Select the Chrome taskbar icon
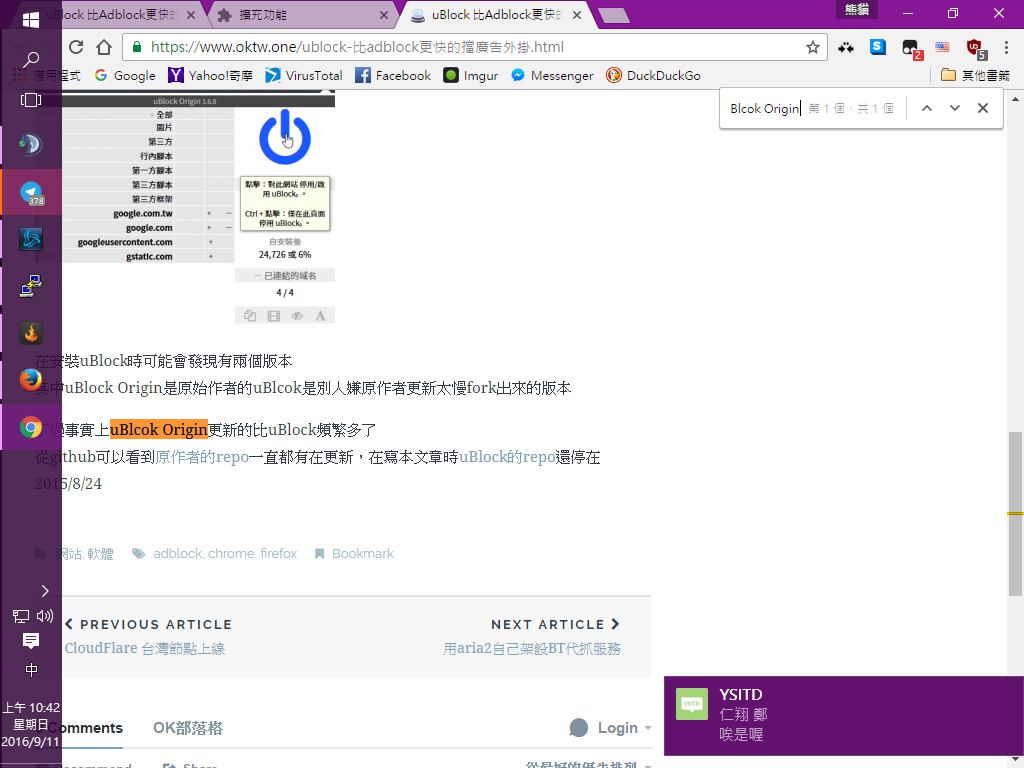 tap(31, 427)
